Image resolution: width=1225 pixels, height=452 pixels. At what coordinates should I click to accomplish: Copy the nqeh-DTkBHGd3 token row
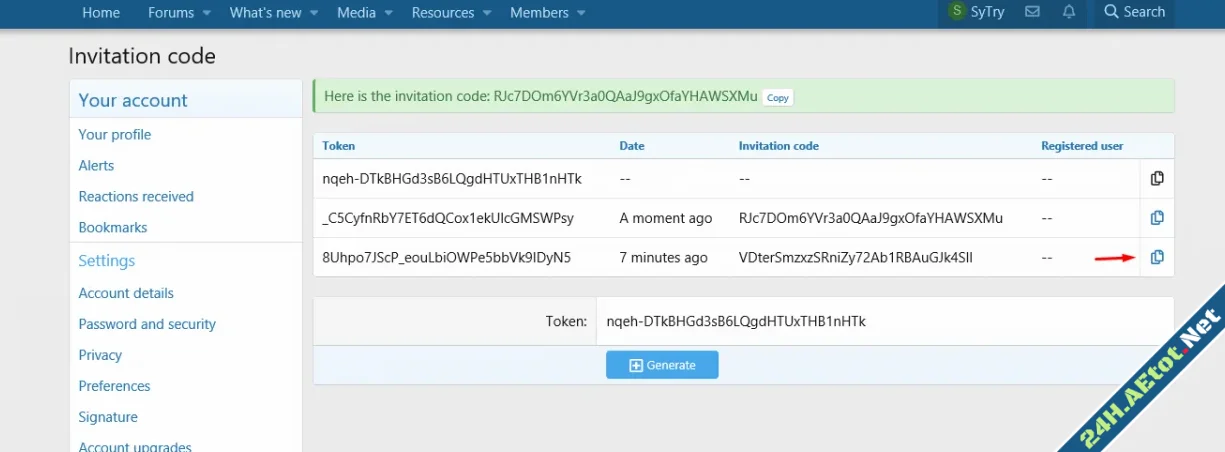(1157, 178)
